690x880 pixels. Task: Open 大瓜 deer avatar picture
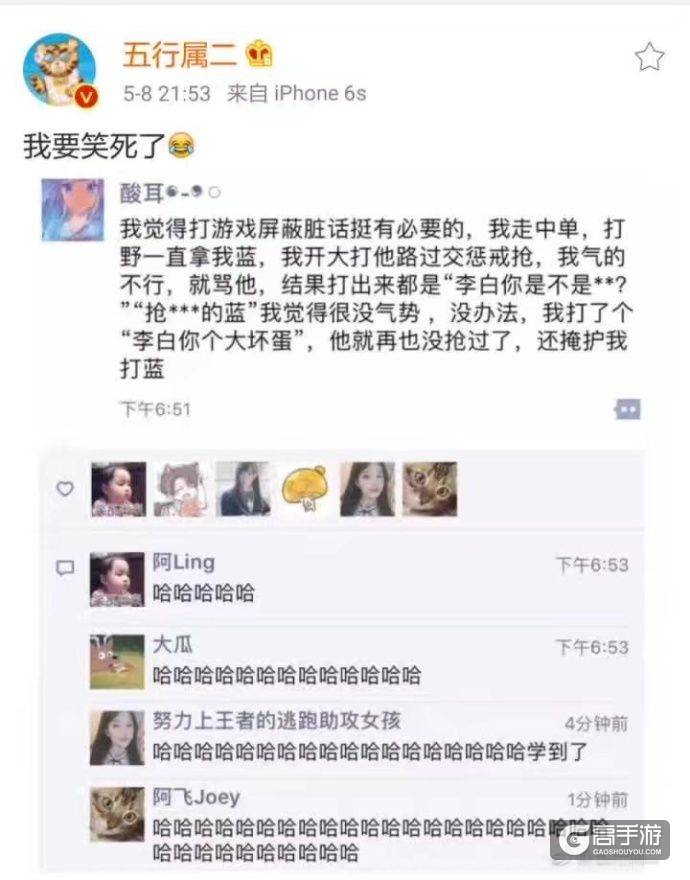pos(117,662)
